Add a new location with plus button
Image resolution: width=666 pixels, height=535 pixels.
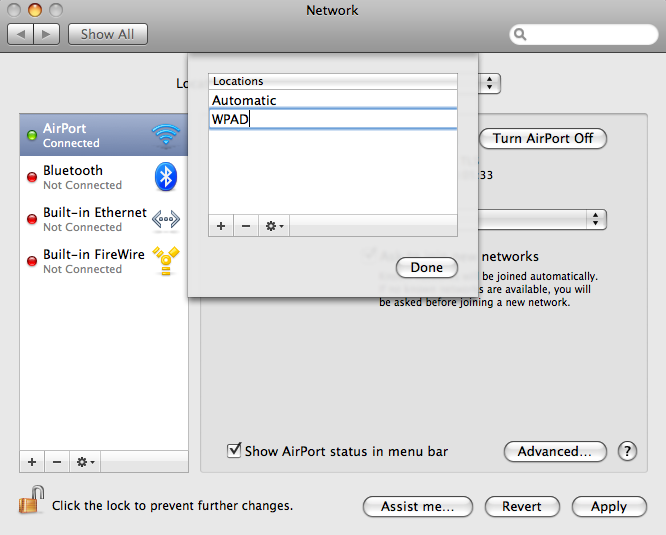(x=221, y=225)
